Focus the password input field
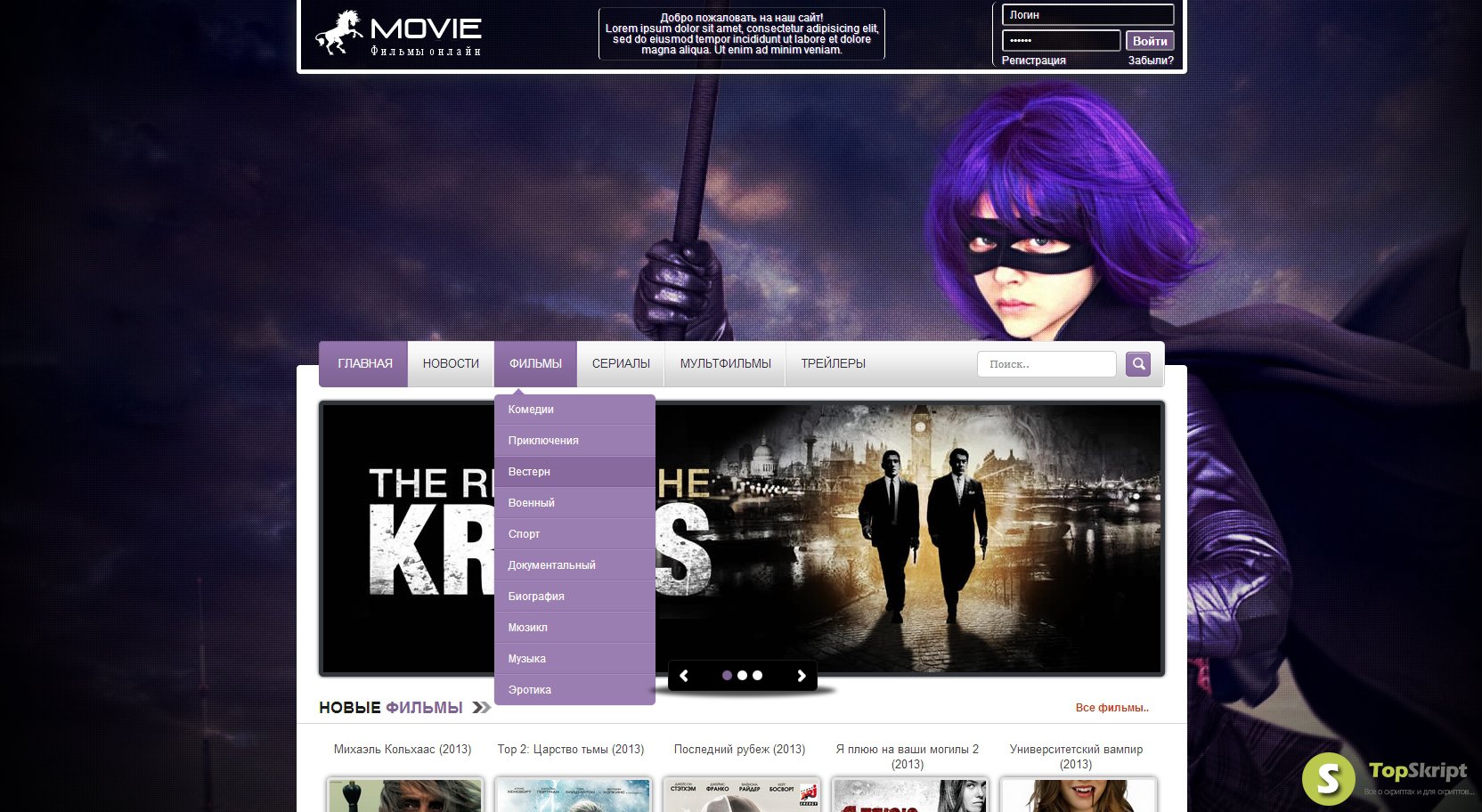 coord(1061,41)
